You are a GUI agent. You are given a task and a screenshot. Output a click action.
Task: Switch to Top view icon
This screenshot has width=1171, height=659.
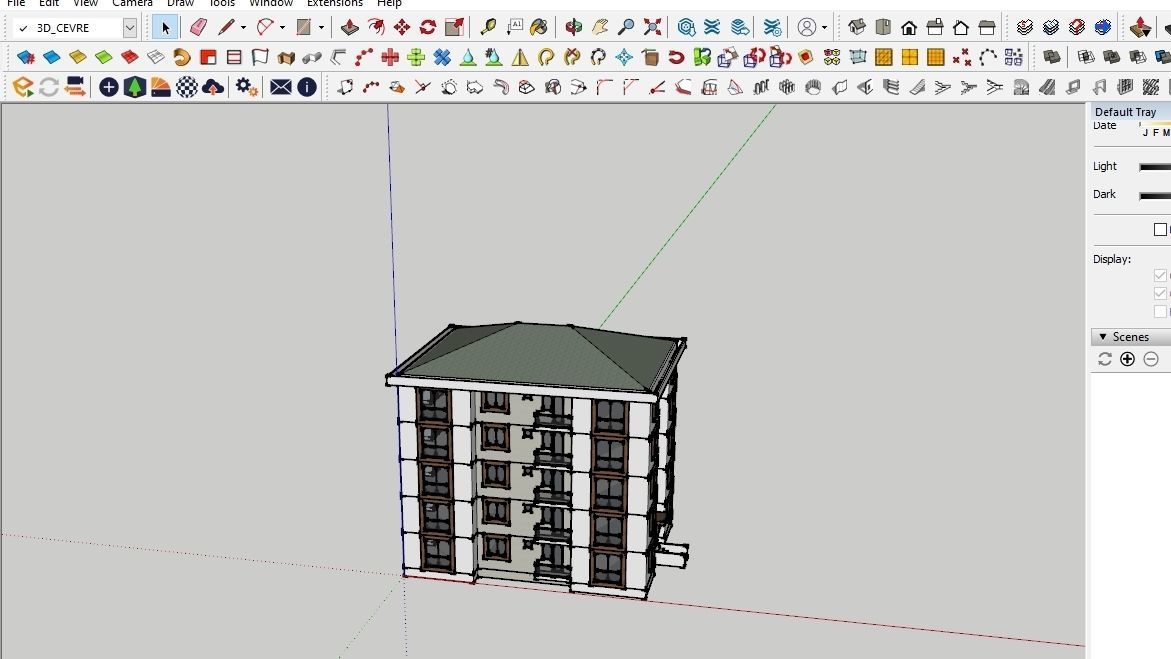click(x=883, y=28)
